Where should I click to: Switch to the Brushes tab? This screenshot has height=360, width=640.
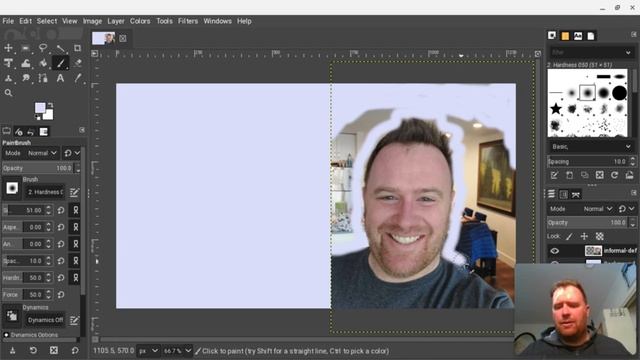tap(552, 36)
